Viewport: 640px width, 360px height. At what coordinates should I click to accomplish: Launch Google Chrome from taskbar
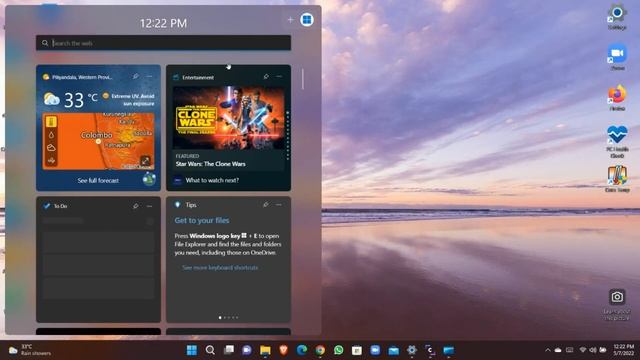pos(320,350)
